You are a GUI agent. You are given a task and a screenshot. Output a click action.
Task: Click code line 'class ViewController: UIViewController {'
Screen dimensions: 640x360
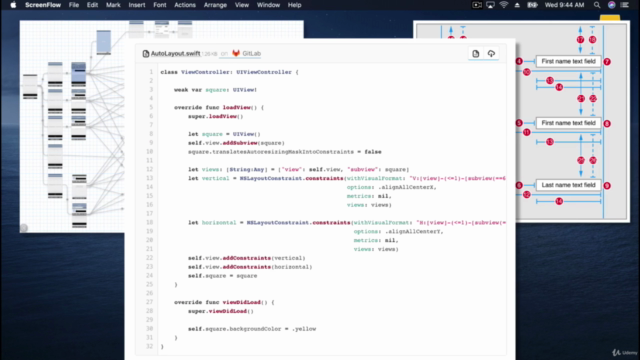pos(229,72)
